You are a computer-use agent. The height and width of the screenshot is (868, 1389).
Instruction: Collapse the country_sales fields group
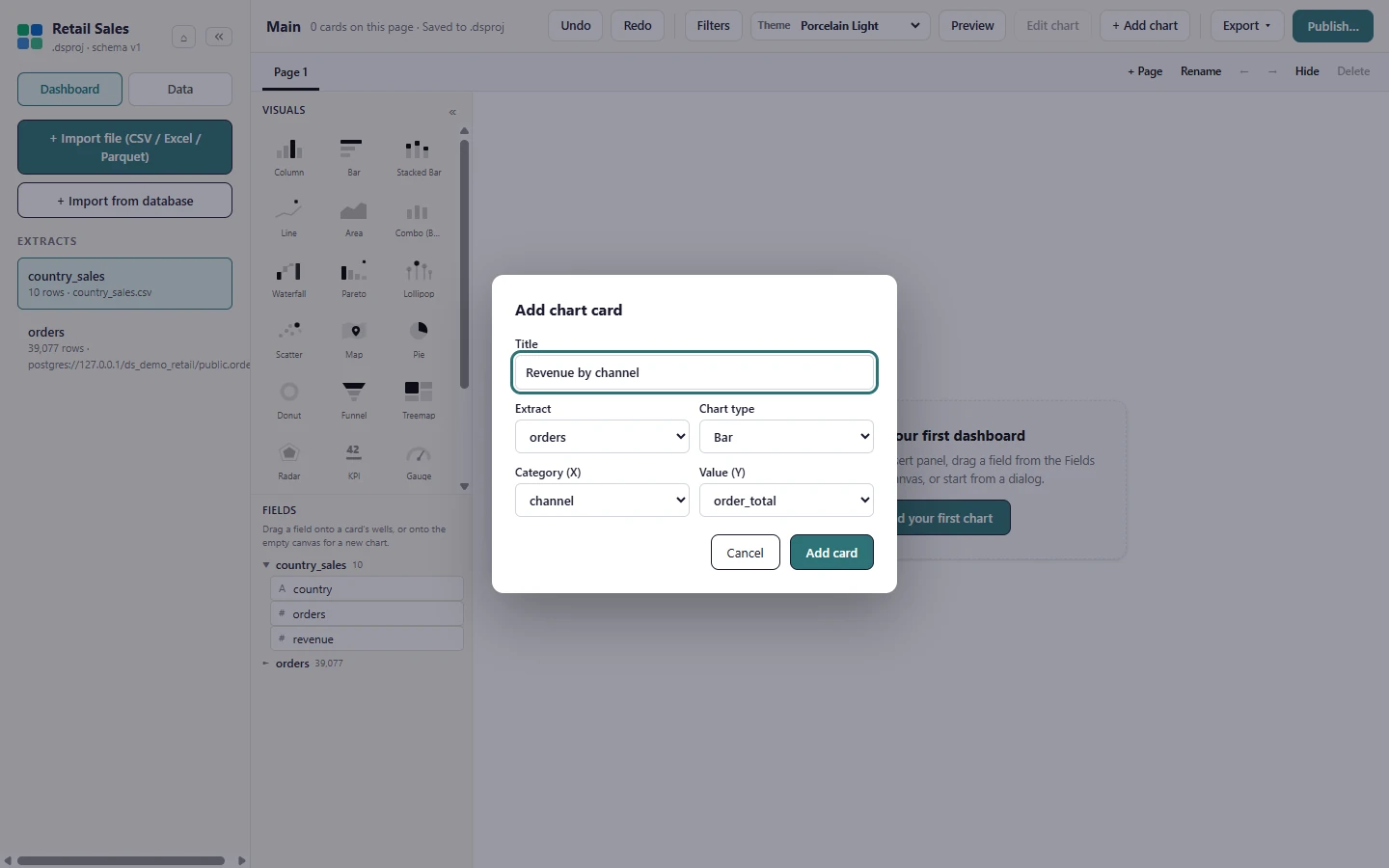point(266,565)
